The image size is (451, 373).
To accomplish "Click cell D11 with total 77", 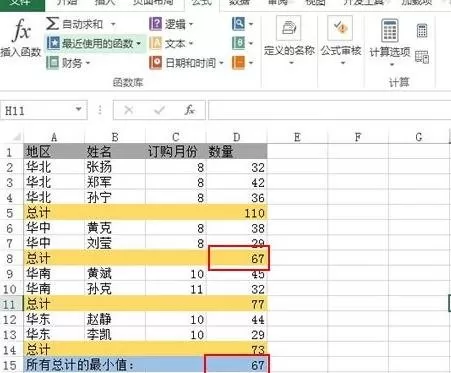I will pyautogui.click(x=237, y=304).
